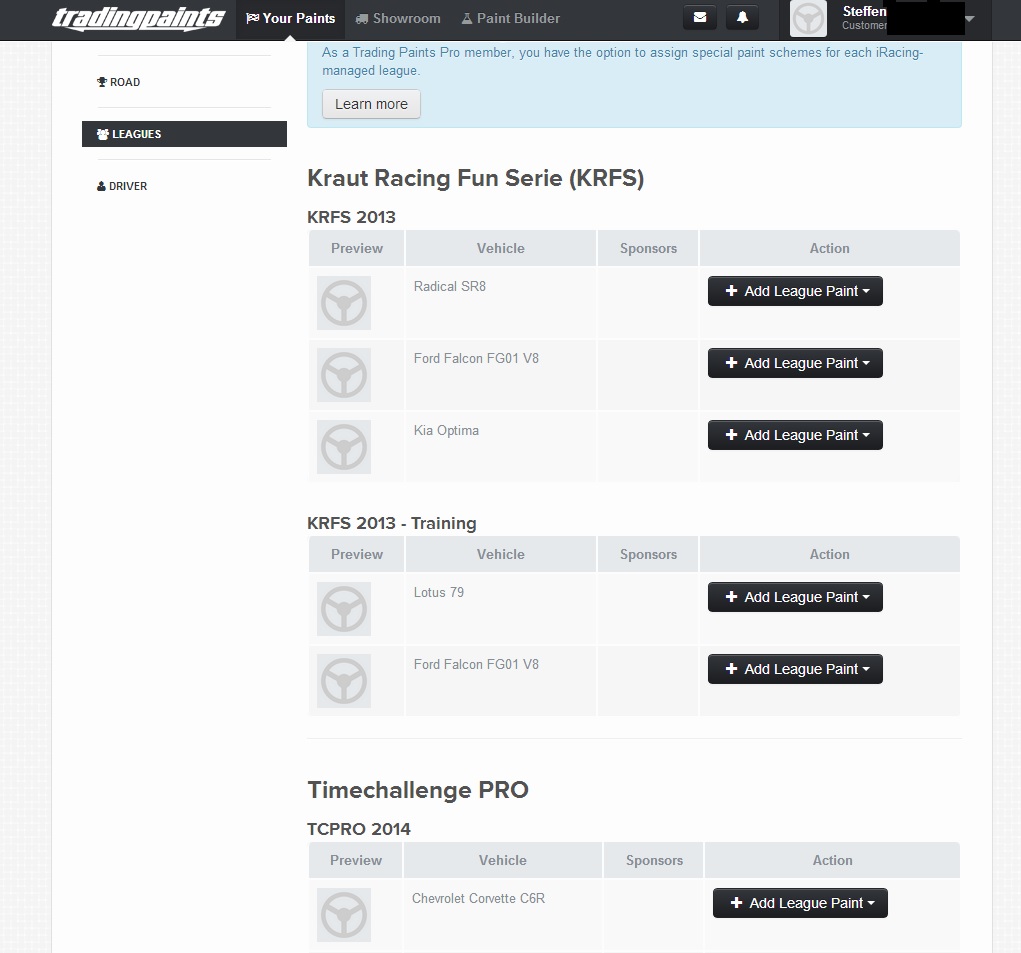The height and width of the screenshot is (953, 1021).
Task: Click the Radical SR8 vehicle name
Action: [450, 286]
